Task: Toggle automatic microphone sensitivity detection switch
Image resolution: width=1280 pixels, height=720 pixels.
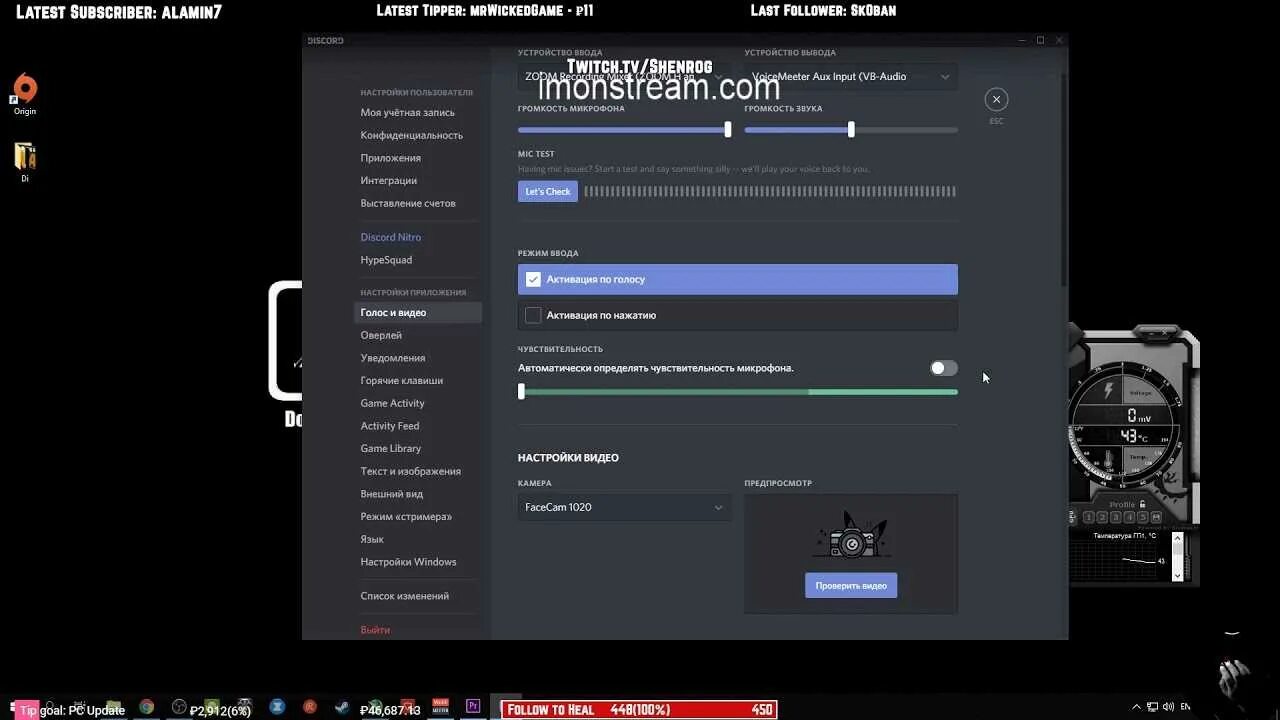Action: [x=944, y=368]
